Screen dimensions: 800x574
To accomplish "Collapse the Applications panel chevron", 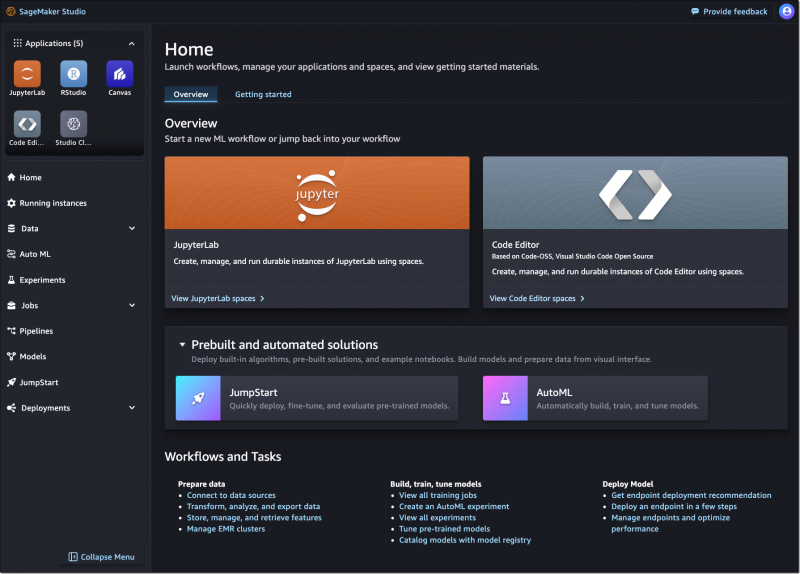I will click(132, 43).
